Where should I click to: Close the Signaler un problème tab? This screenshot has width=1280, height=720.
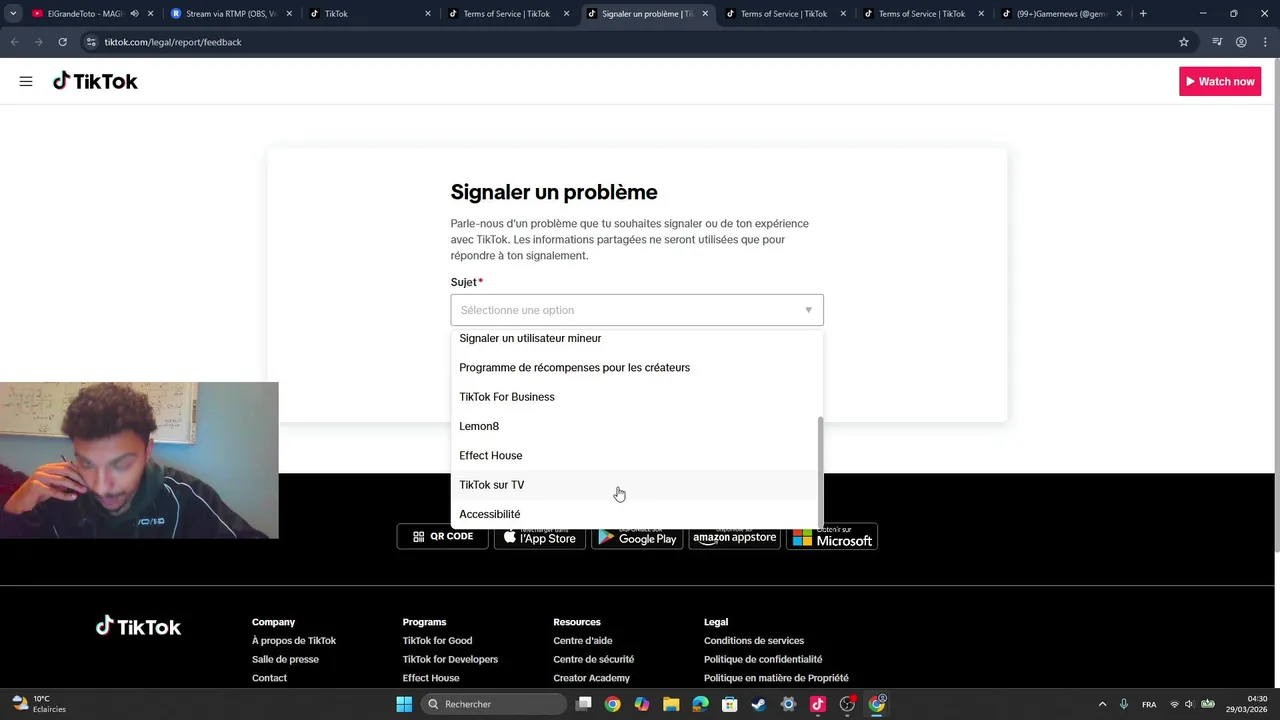705,14
